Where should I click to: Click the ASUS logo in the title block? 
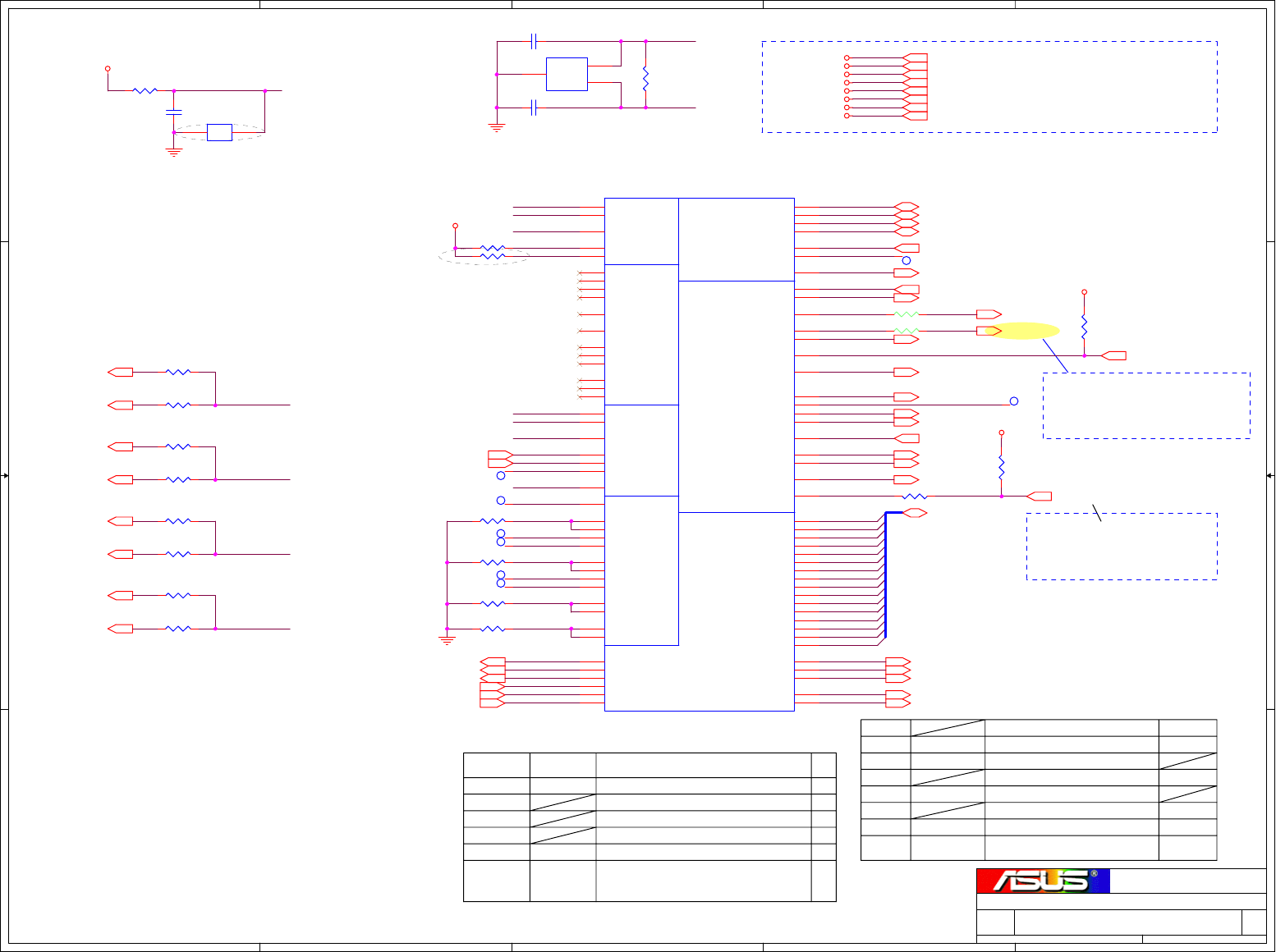tap(1043, 881)
